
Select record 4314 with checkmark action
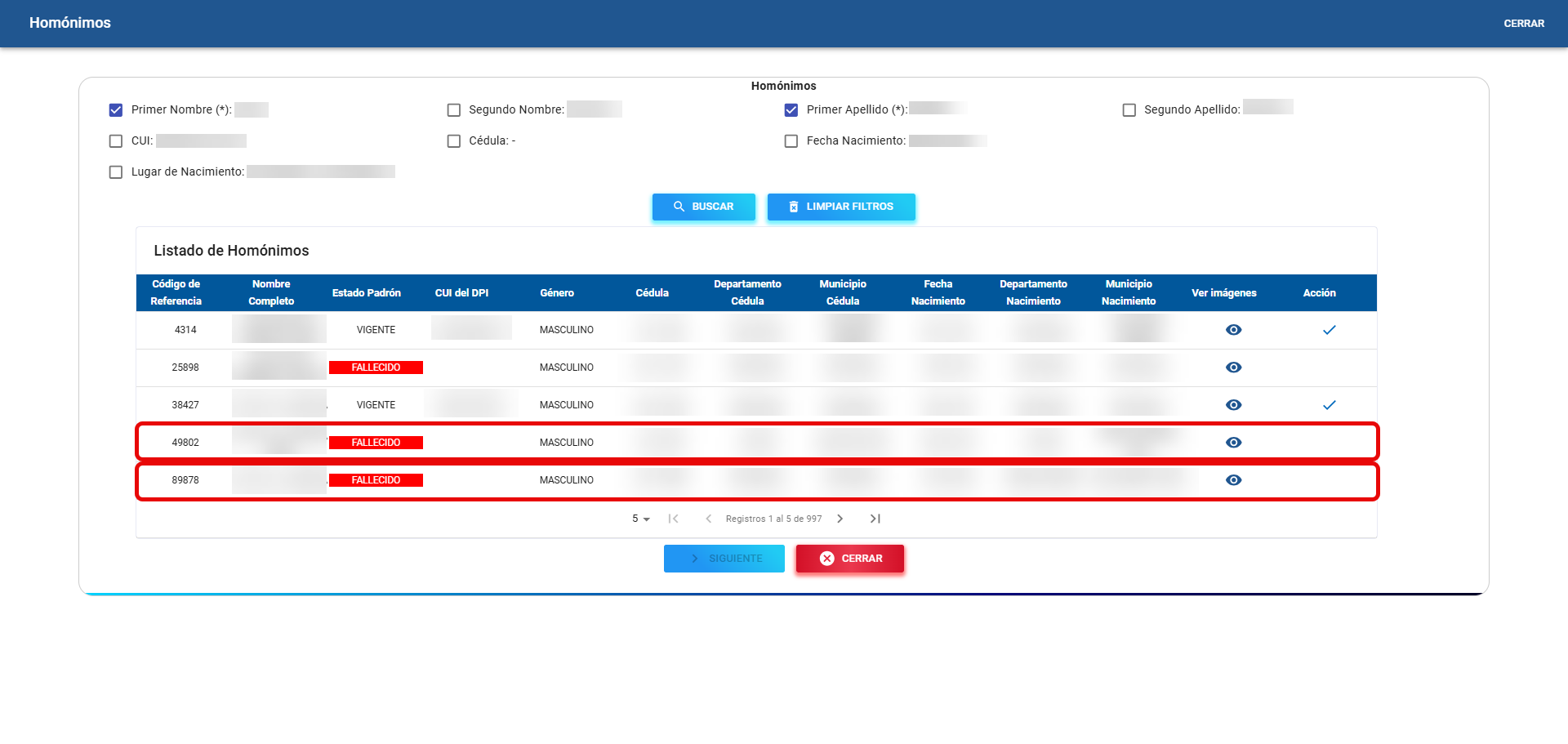coord(1329,330)
